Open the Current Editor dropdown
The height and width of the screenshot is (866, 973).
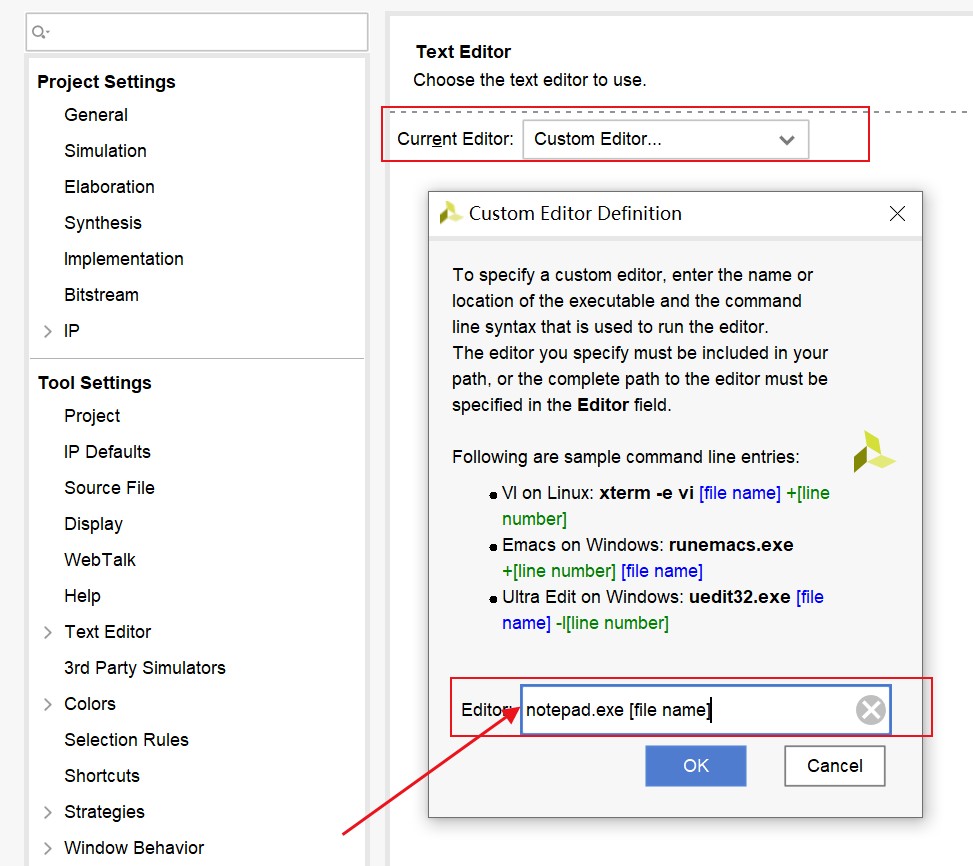pyautogui.click(x=665, y=140)
